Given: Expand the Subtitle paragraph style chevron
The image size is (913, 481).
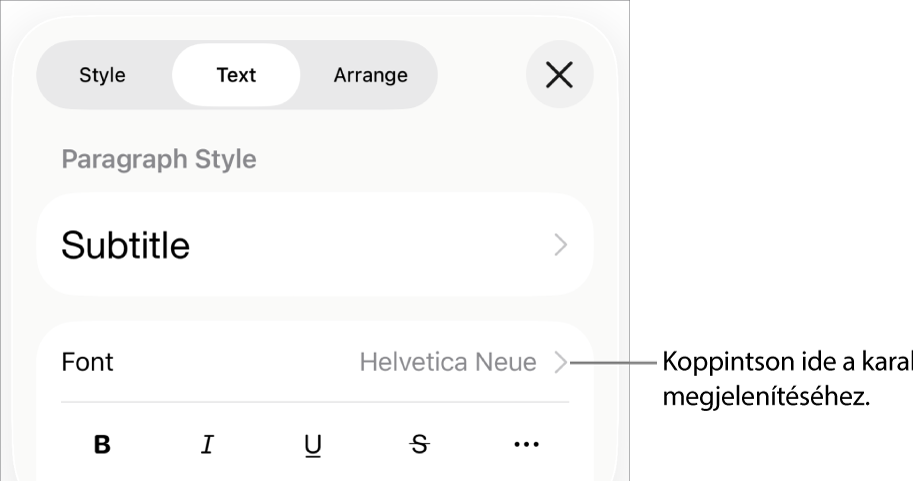Looking at the screenshot, I should [561, 245].
